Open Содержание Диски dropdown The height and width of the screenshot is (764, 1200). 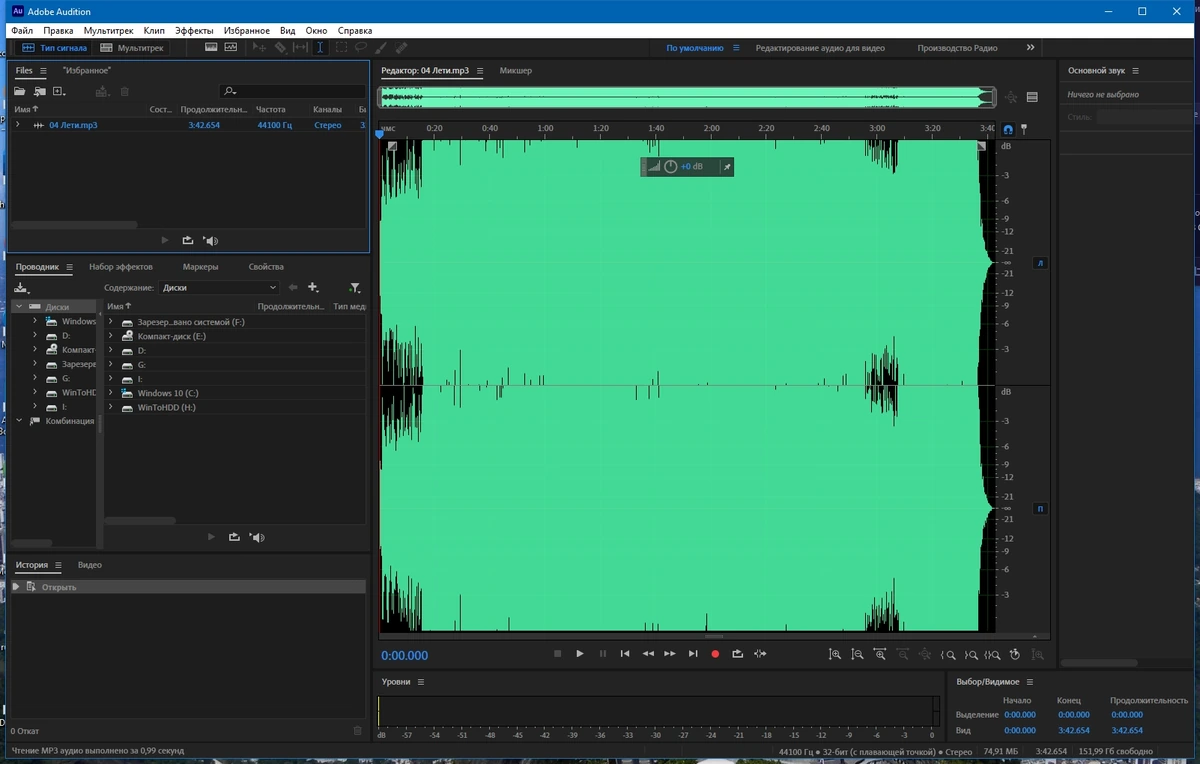pos(219,287)
